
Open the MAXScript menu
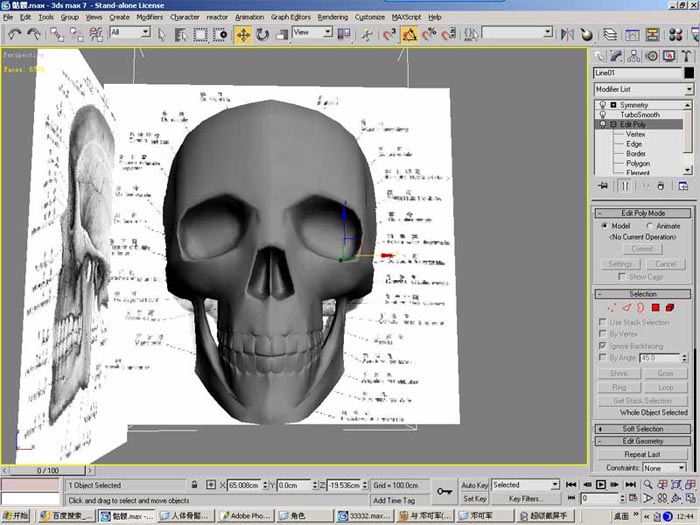pos(406,17)
